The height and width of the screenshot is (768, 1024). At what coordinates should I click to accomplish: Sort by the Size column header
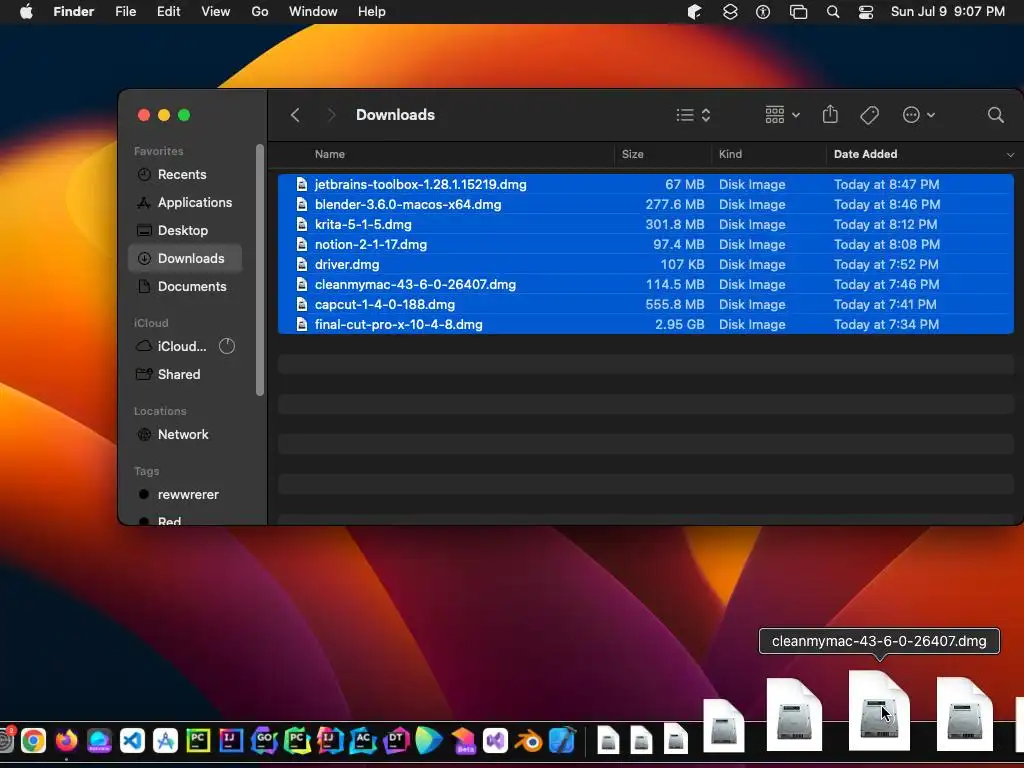[633, 154]
